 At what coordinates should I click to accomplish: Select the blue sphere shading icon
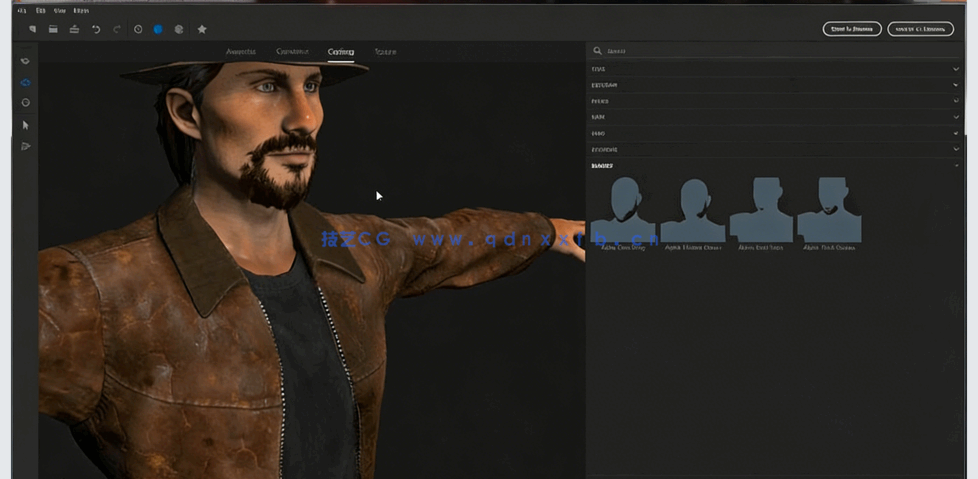tap(158, 30)
